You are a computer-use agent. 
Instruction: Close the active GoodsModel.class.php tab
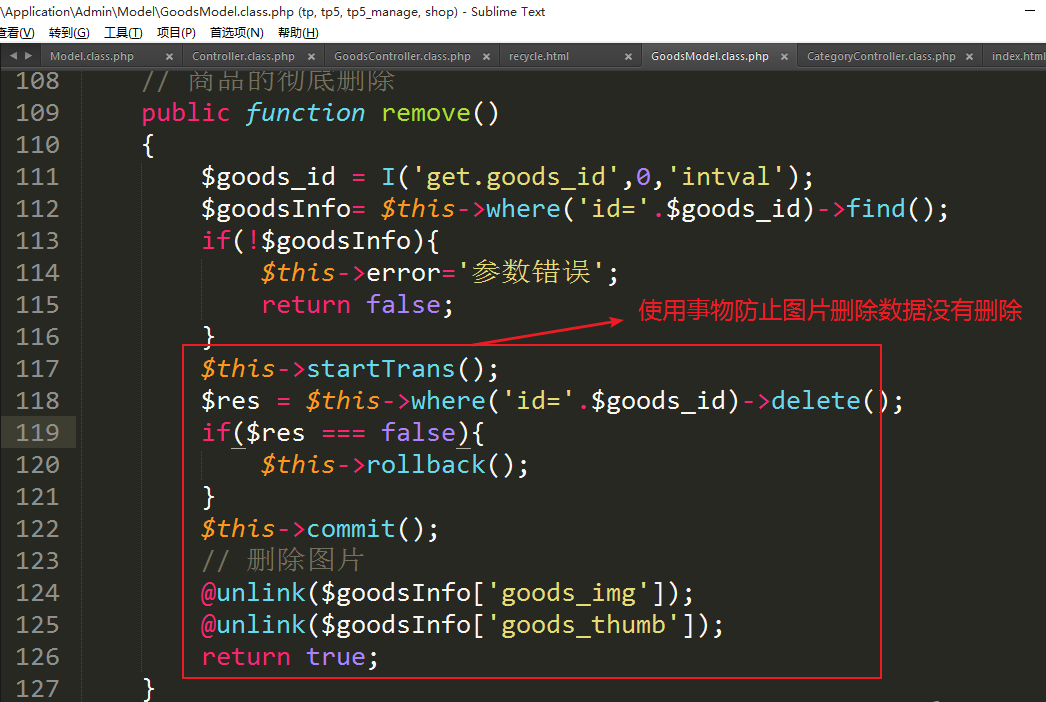pyautogui.click(x=785, y=57)
